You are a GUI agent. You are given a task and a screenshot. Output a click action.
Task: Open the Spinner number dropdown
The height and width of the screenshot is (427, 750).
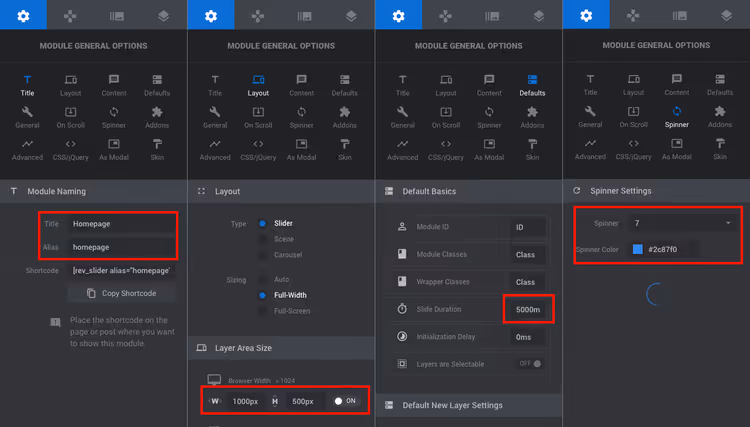point(683,223)
